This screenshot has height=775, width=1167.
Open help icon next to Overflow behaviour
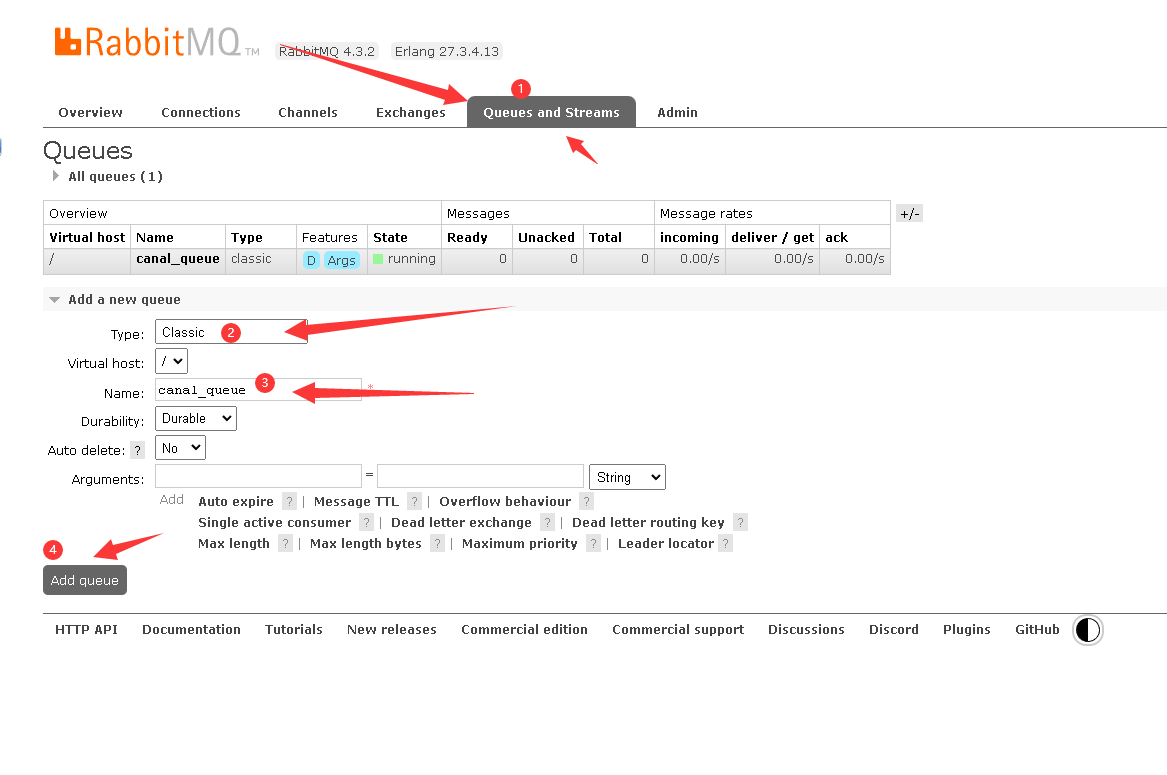(x=586, y=502)
